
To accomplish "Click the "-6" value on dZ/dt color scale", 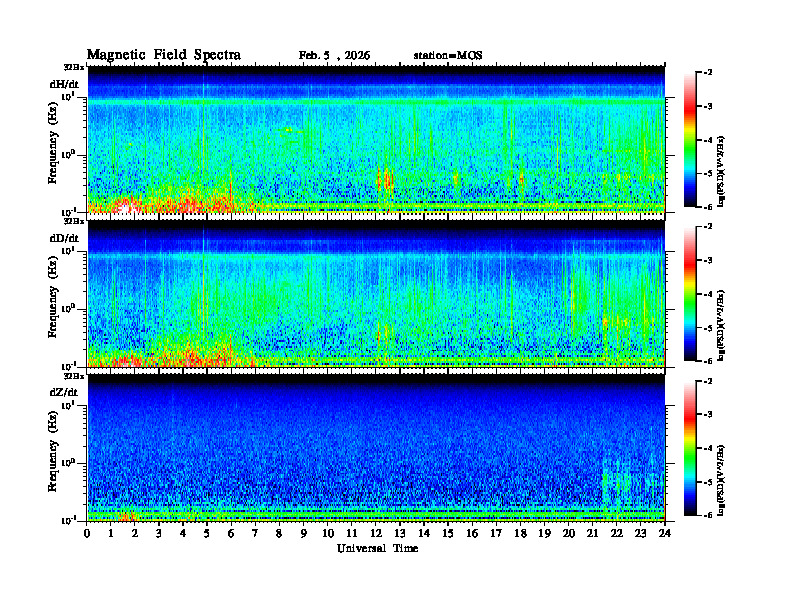I will 708,515.
